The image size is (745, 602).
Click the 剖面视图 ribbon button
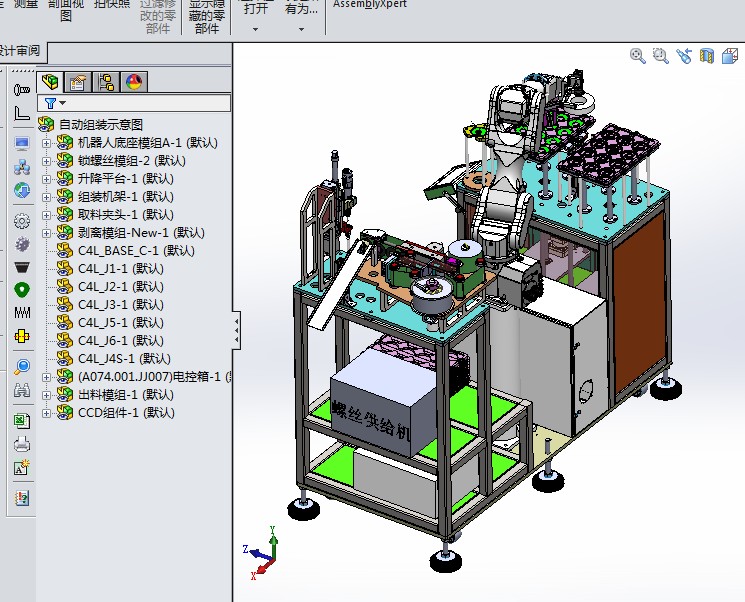click(x=66, y=10)
